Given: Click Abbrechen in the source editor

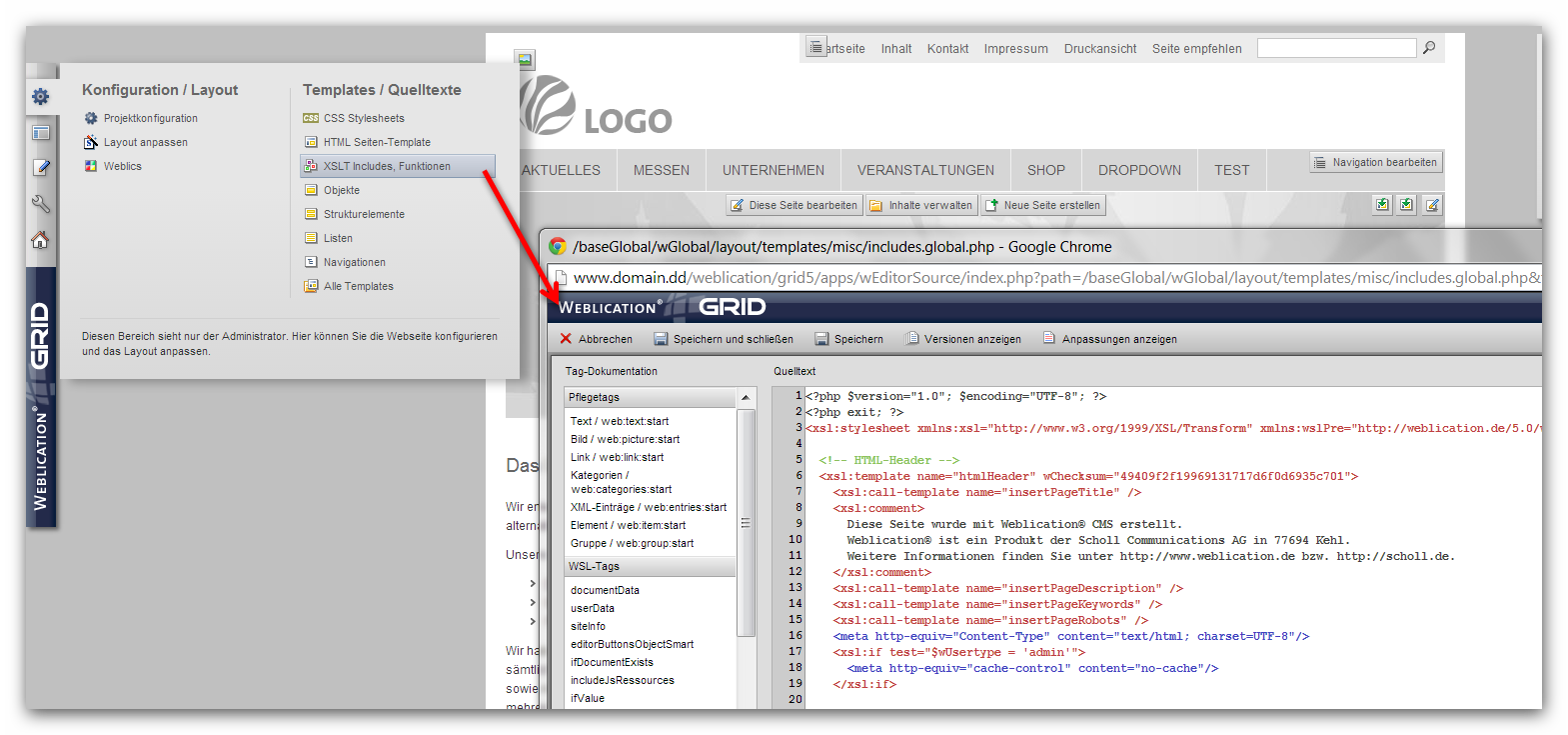Looking at the screenshot, I should coord(606,339).
